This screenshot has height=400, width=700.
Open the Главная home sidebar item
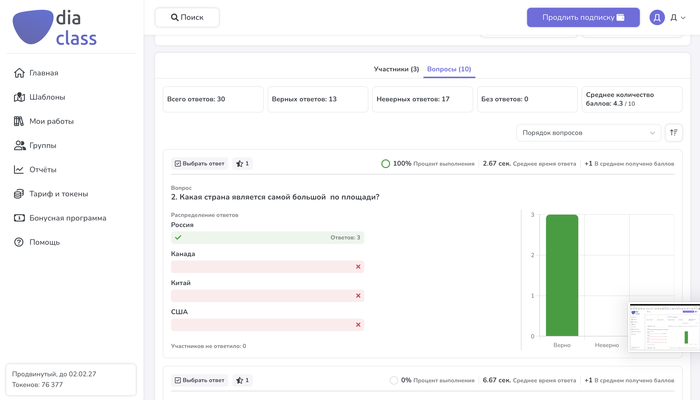click(x=36, y=73)
